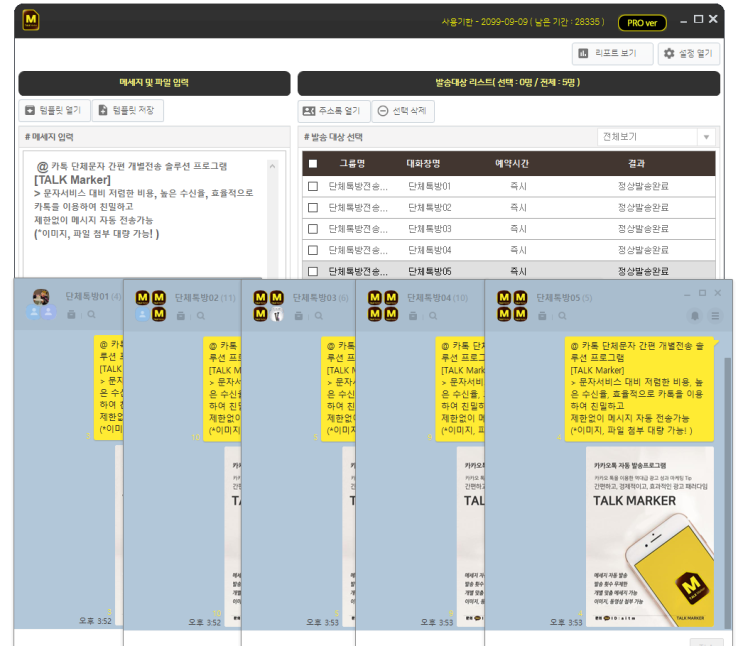Check the 단체톡방02 row checkbox
Screen dimensions: 743x646
click(313, 208)
